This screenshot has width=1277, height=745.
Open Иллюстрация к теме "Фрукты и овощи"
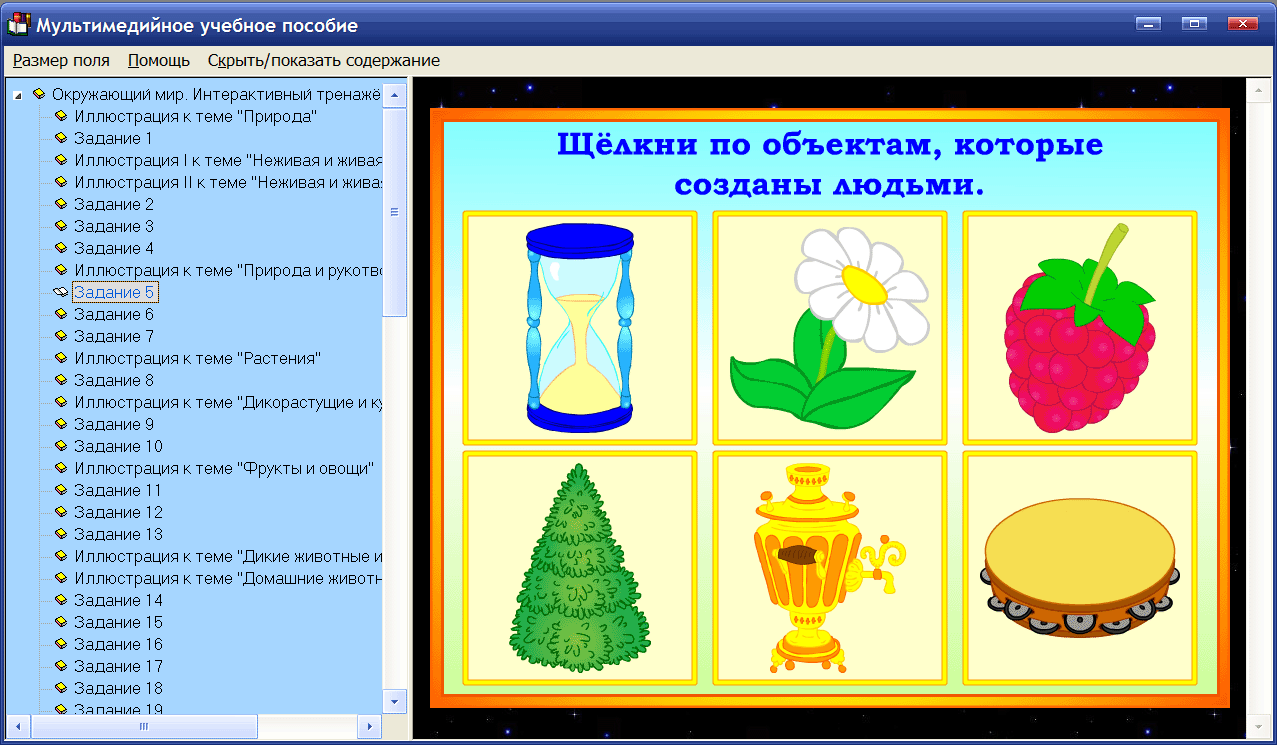(224, 468)
